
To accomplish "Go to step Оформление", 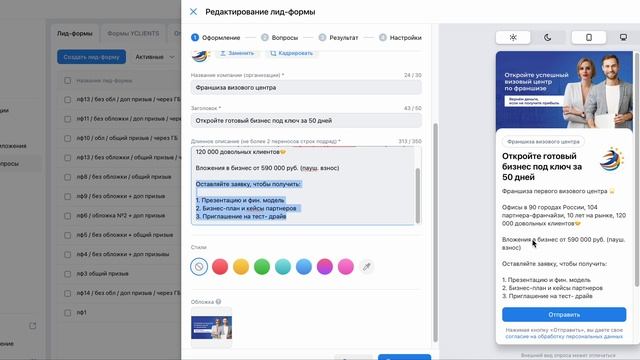I will point(216,38).
